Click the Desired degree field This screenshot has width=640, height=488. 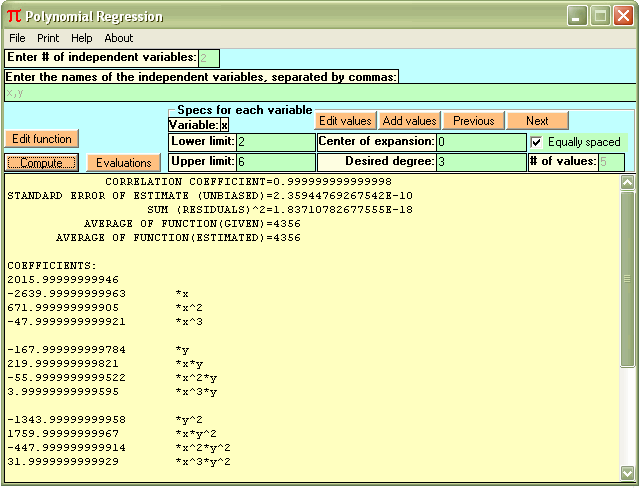480,162
